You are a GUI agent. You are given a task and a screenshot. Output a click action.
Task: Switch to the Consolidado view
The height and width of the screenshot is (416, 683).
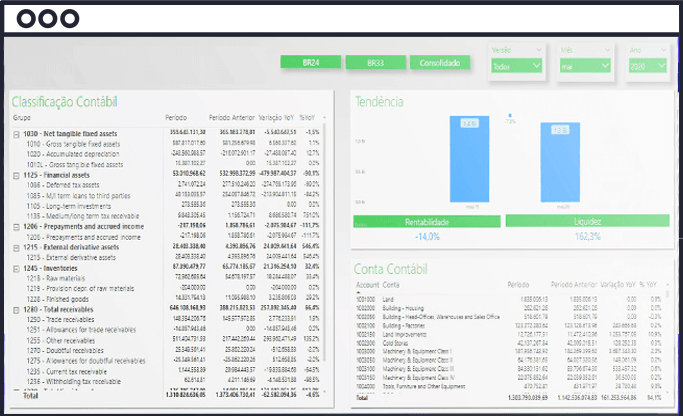[440, 63]
